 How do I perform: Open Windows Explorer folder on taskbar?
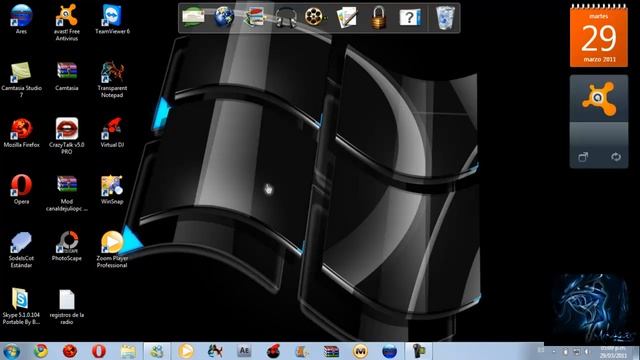point(128,351)
